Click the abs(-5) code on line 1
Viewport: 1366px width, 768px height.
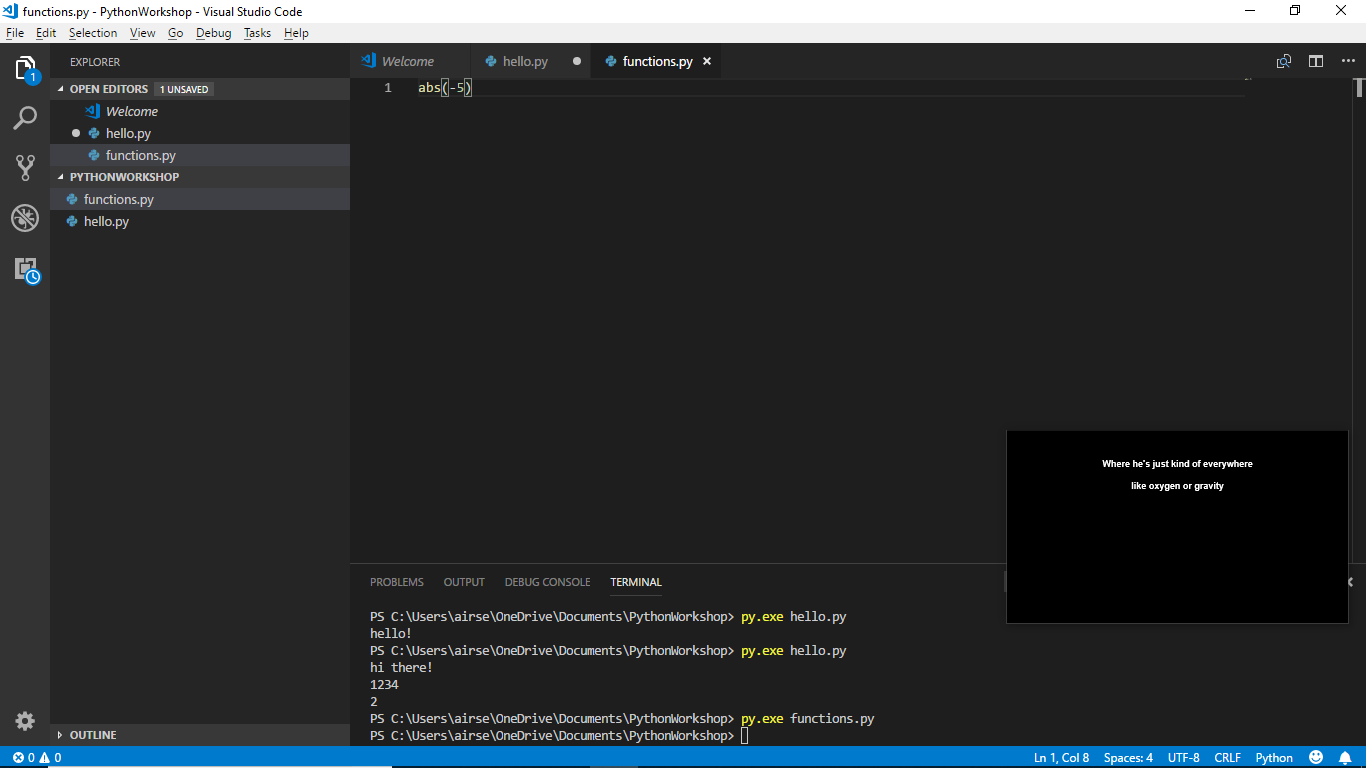pyautogui.click(x=444, y=88)
